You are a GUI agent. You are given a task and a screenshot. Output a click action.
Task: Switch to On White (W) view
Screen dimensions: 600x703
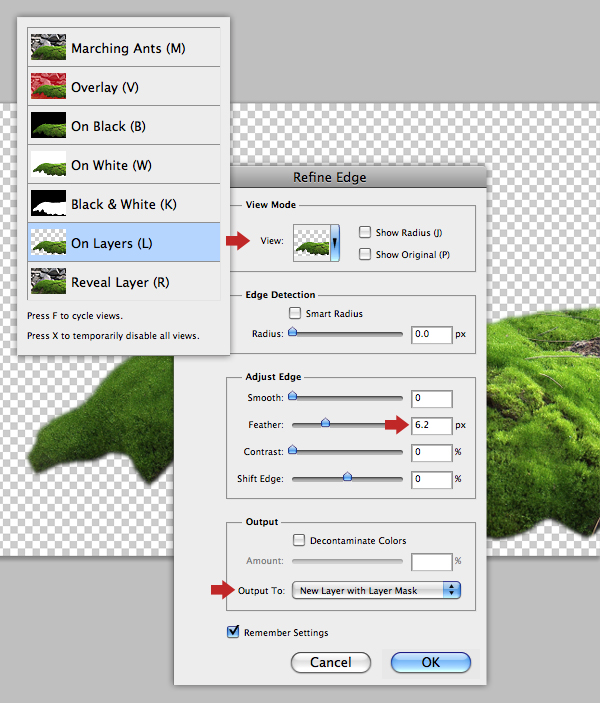[x=124, y=165]
